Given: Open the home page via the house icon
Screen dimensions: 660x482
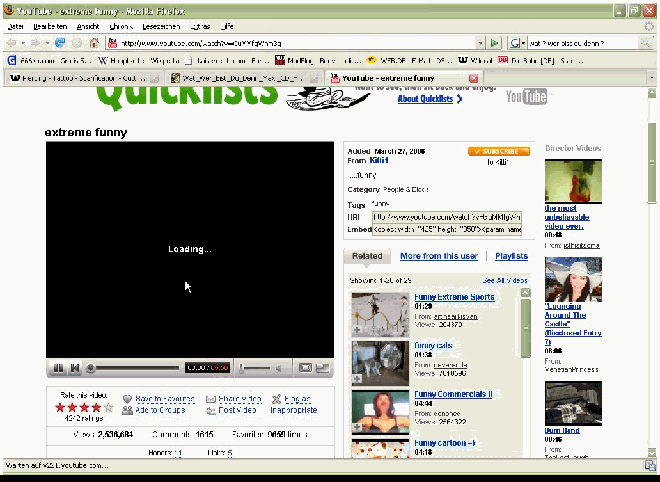Looking at the screenshot, I should point(94,43).
